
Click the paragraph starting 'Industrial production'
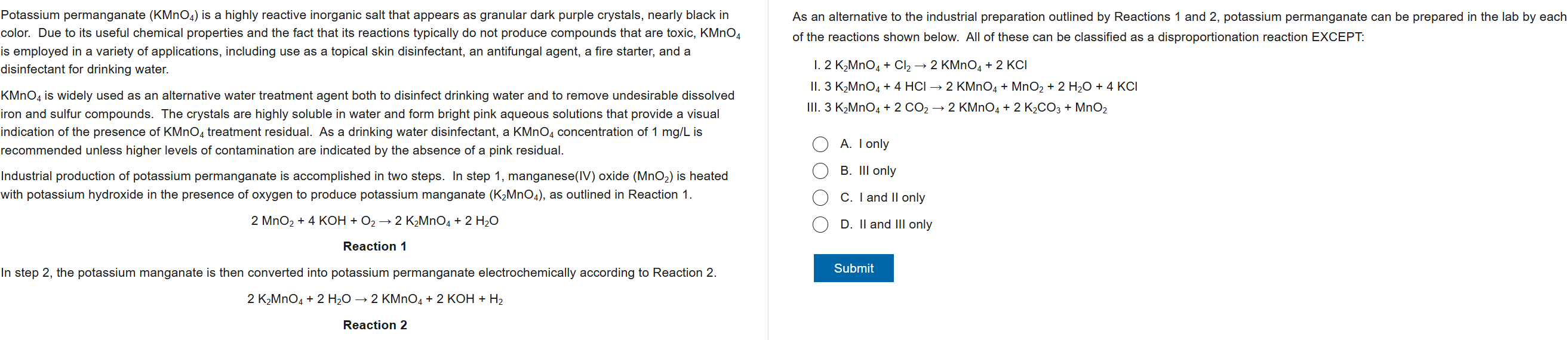coord(364,186)
